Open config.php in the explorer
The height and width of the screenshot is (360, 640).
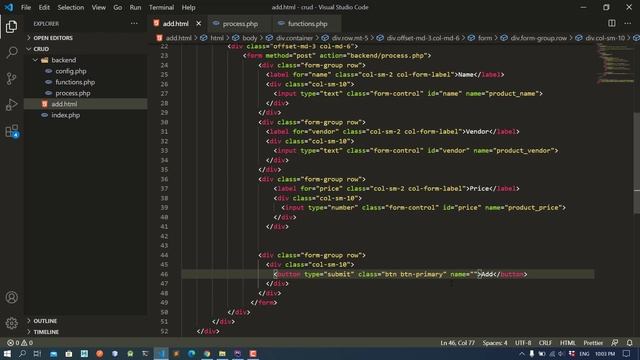[71, 71]
